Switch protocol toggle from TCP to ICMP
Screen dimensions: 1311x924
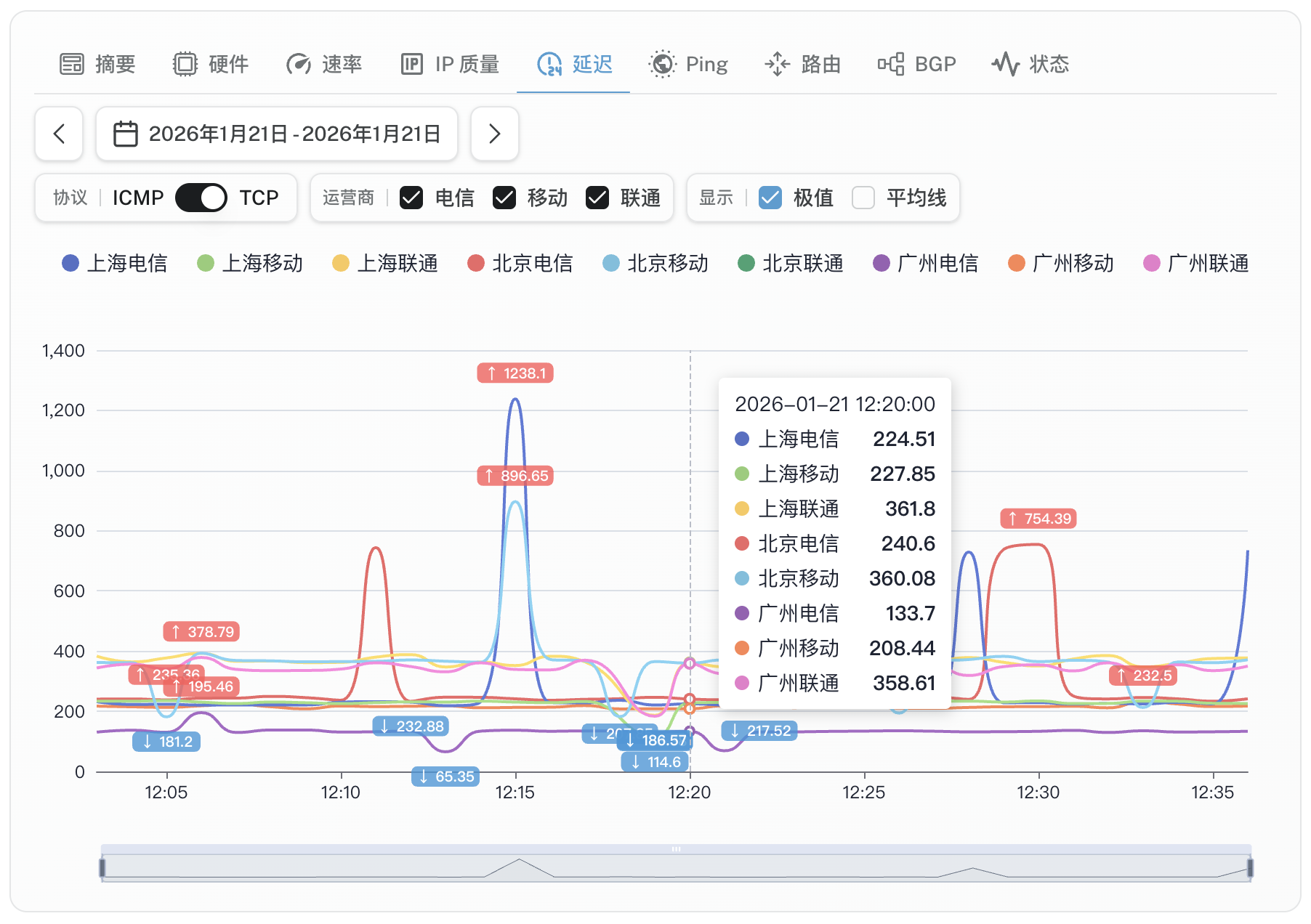[x=201, y=198]
